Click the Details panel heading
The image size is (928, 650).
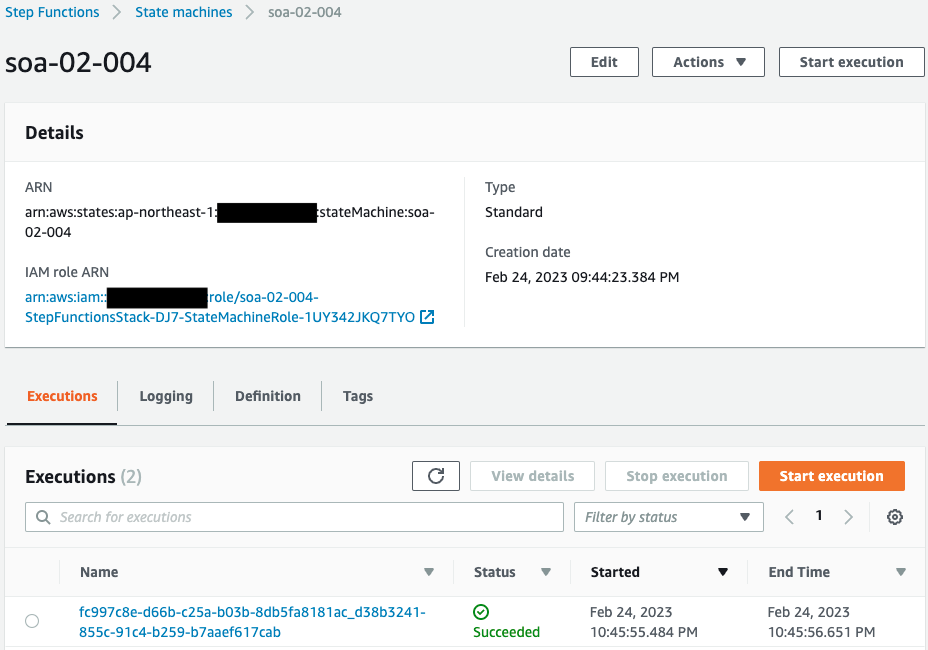54,133
